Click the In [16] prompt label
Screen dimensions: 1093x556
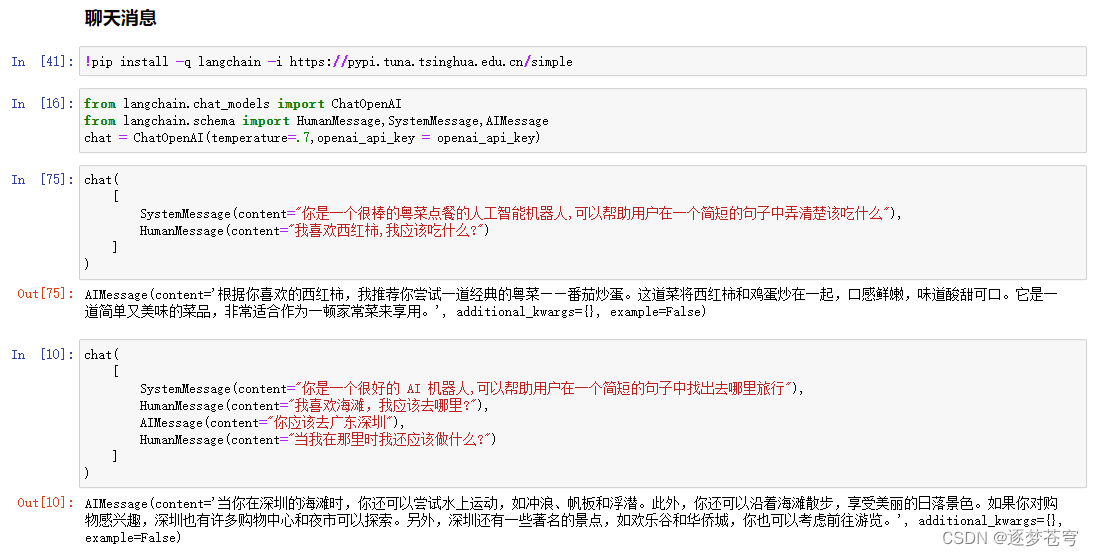42,104
